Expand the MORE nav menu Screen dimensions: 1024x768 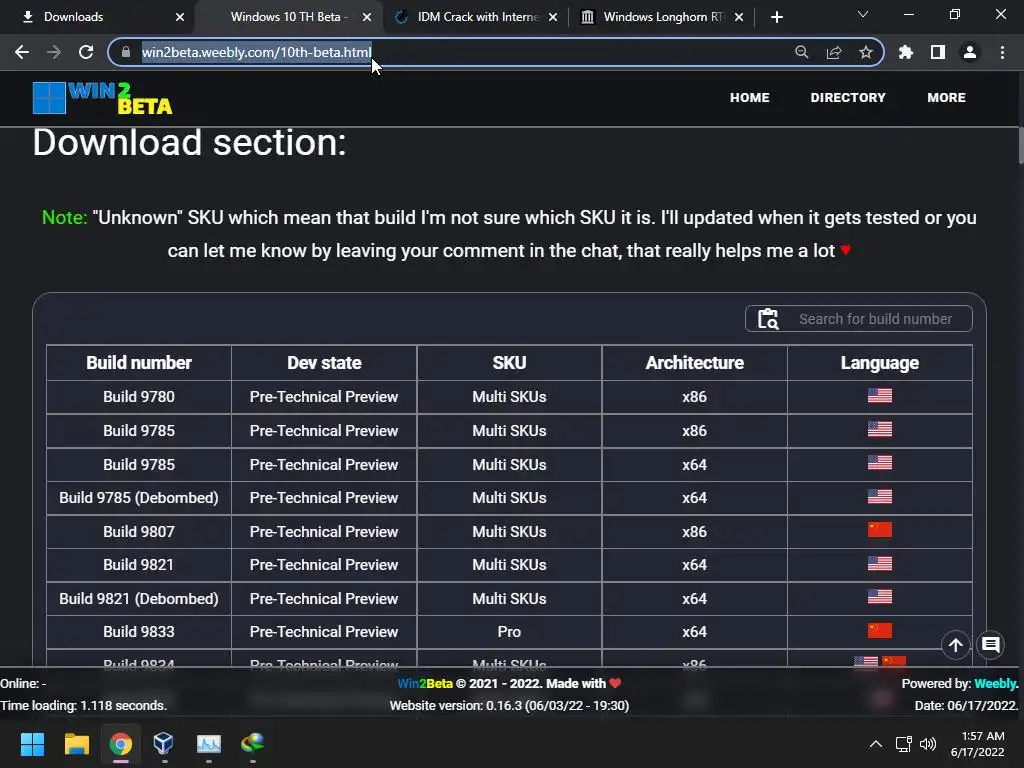point(946,97)
